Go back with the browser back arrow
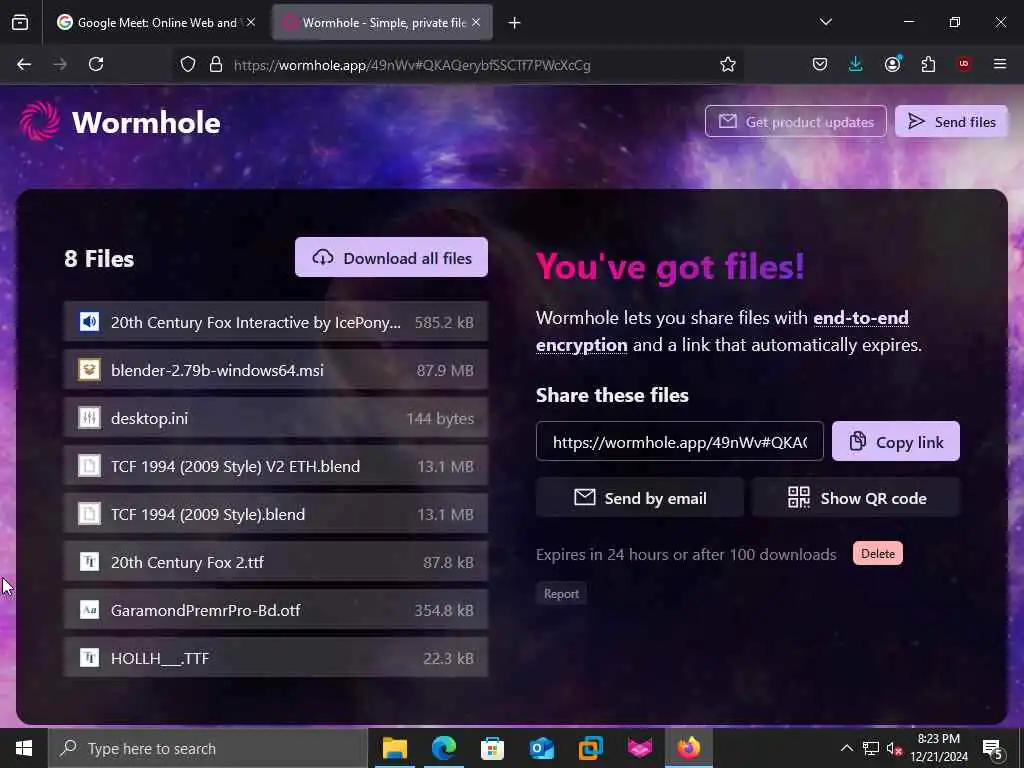1024x768 pixels. coord(24,64)
